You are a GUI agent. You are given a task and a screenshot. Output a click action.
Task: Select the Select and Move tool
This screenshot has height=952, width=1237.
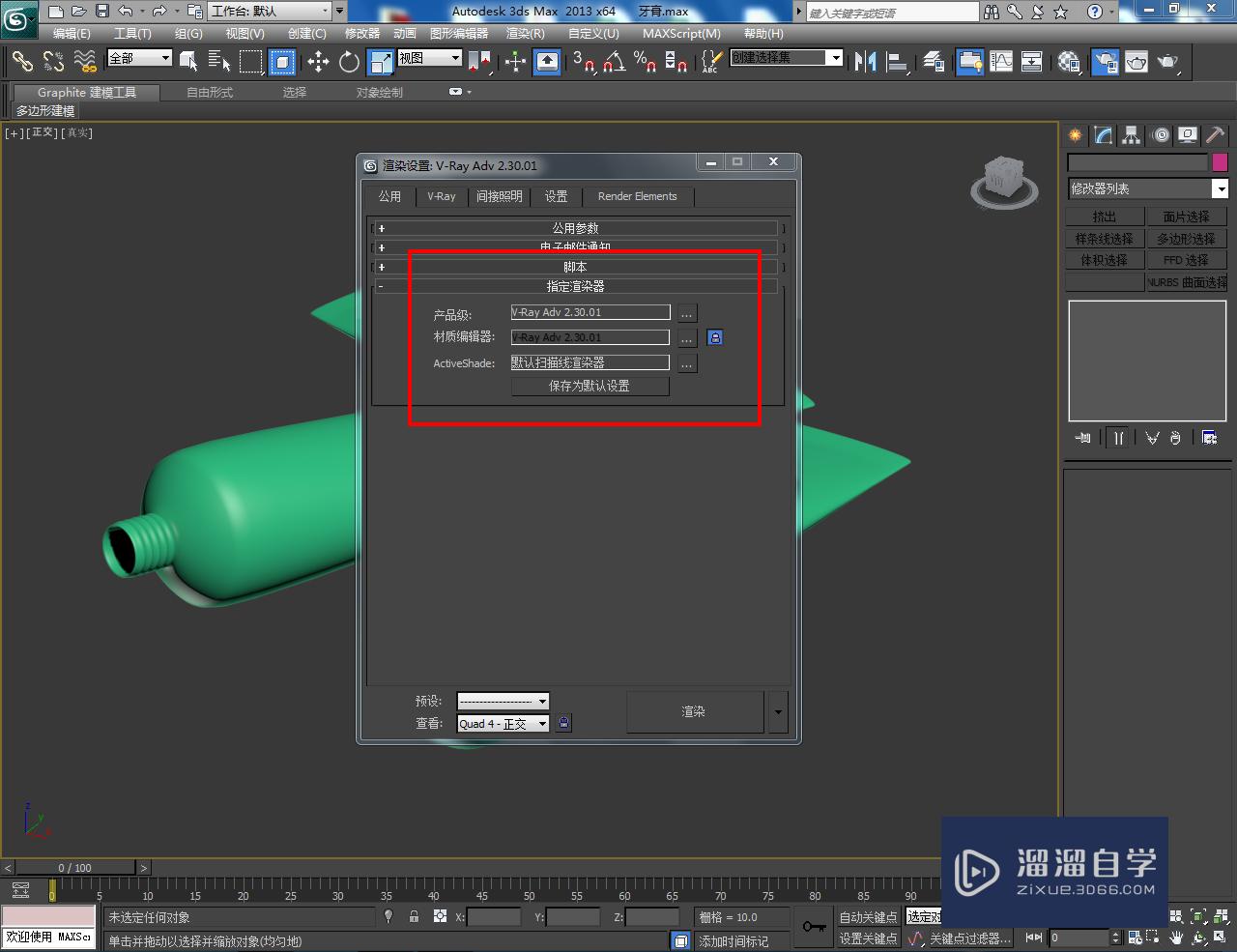318,62
